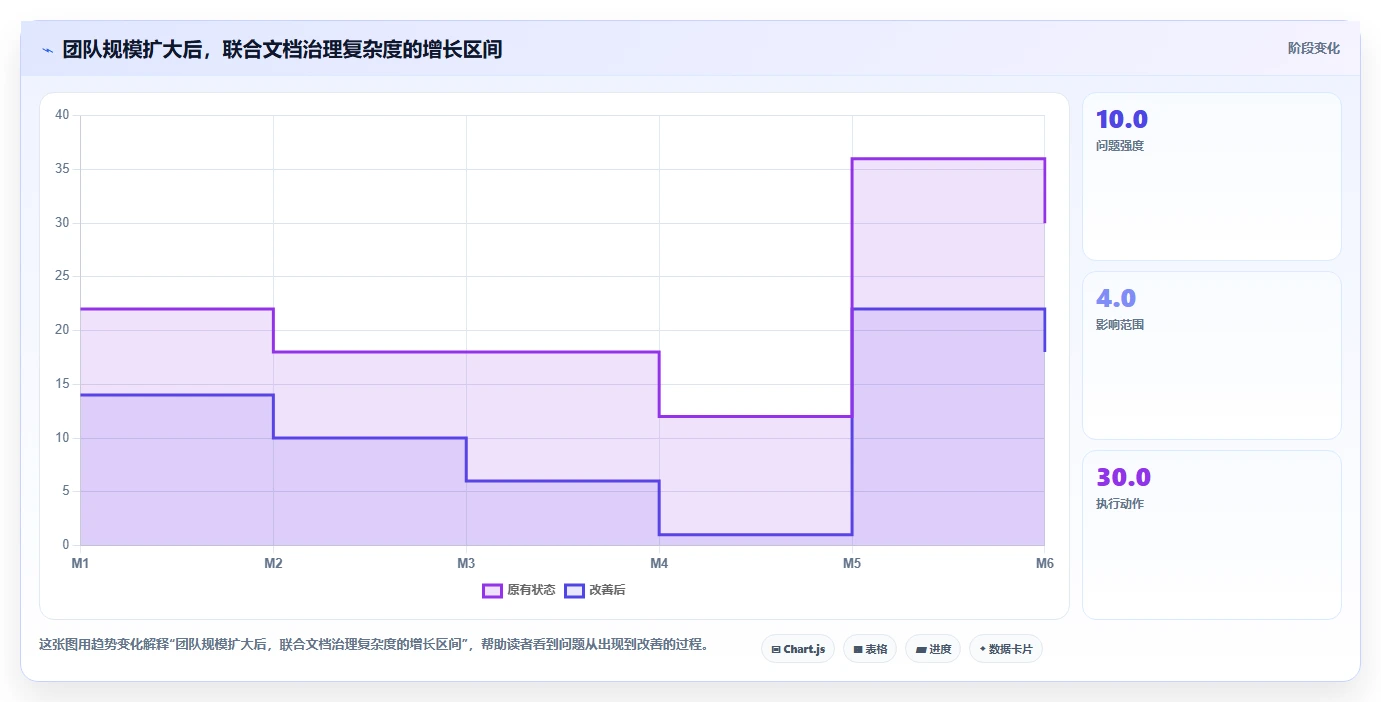Click the 25 y-axis value
Image resolution: width=1381 pixels, height=702 pixels.
(x=62, y=276)
